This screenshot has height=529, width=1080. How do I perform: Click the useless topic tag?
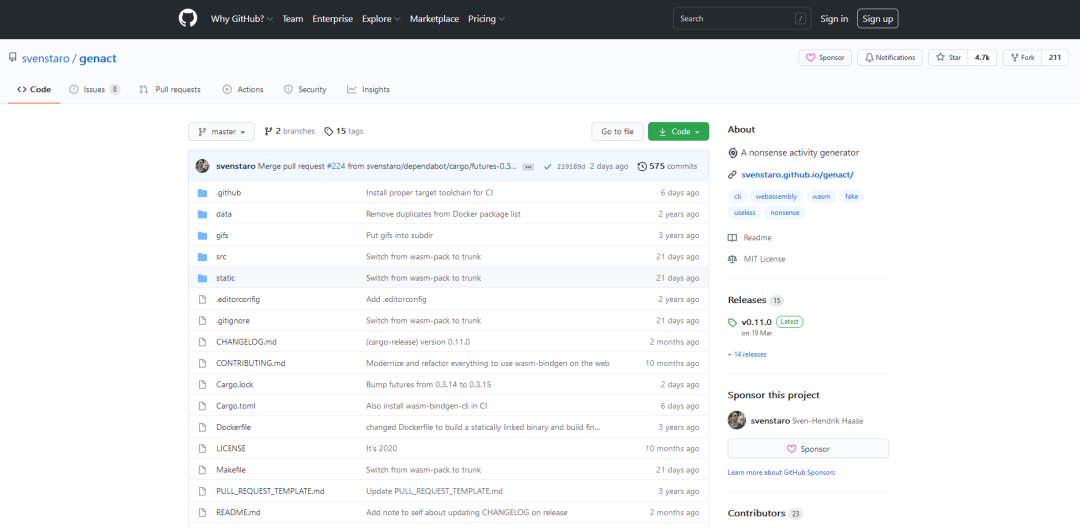(x=745, y=213)
